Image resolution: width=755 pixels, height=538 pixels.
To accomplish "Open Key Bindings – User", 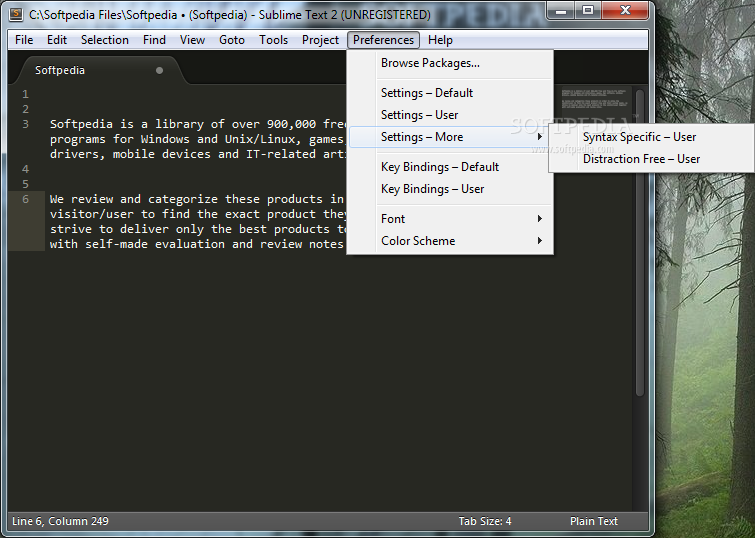I will pos(450,189).
